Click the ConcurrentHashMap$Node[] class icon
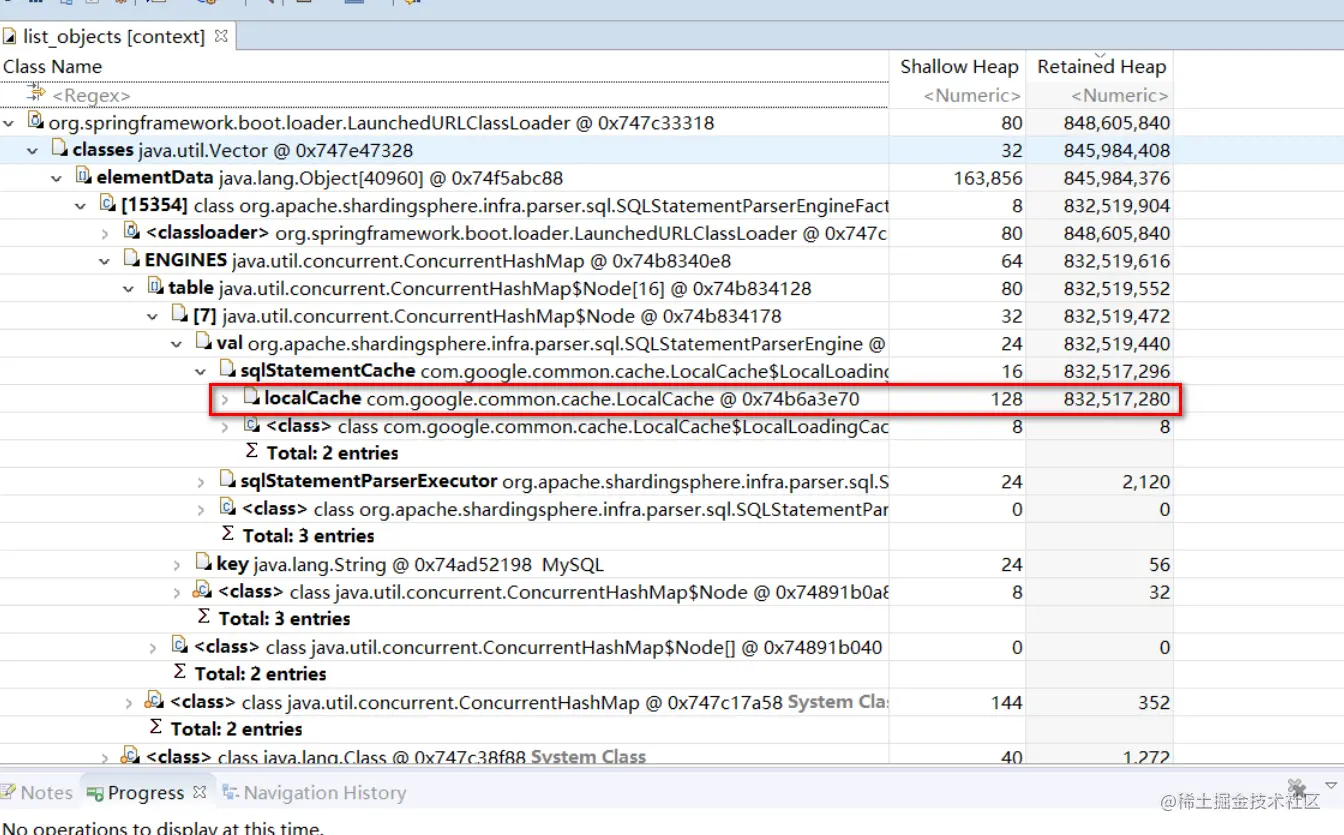The height and width of the screenshot is (835, 1344). pyautogui.click(x=180, y=646)
